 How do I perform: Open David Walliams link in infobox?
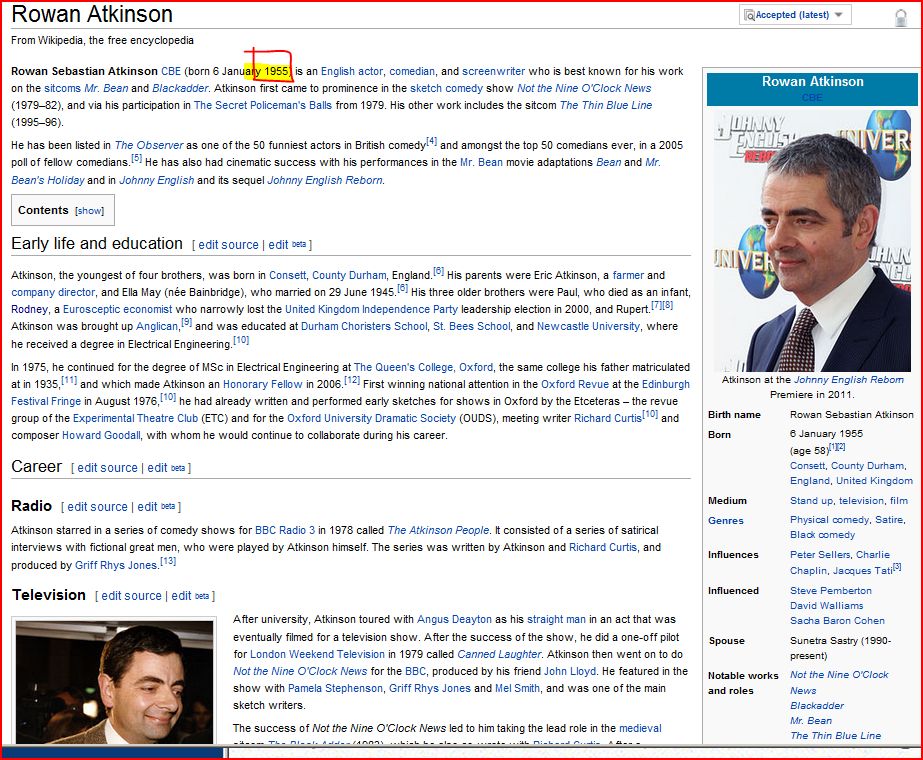pyautogui.click(x=826, y=606)
